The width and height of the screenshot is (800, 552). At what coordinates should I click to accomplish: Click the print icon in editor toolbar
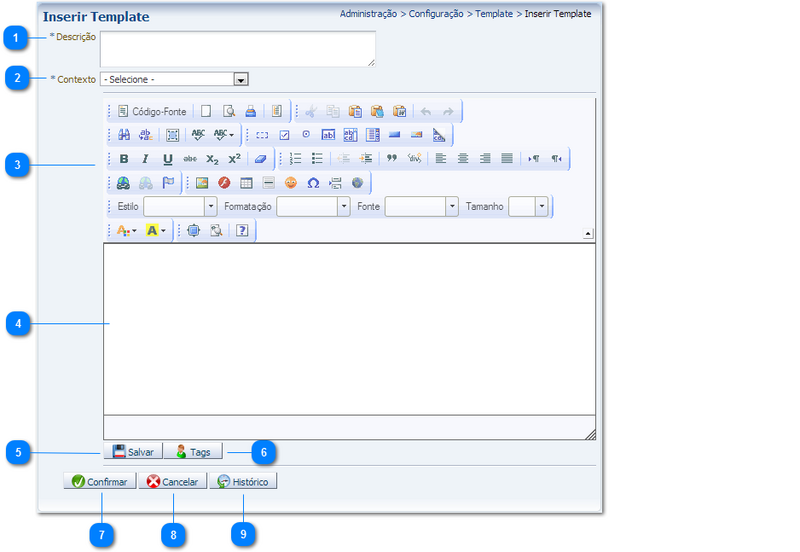(251, 112)
